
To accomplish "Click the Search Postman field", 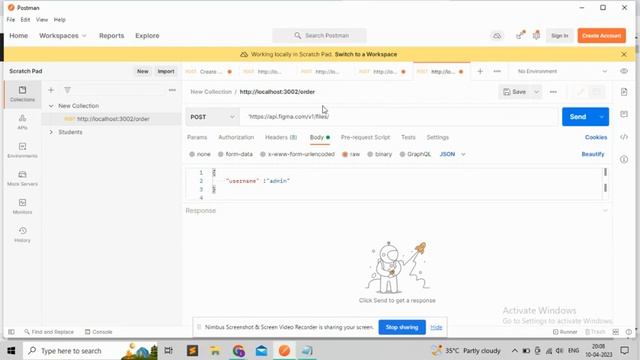I will point(319,36).
